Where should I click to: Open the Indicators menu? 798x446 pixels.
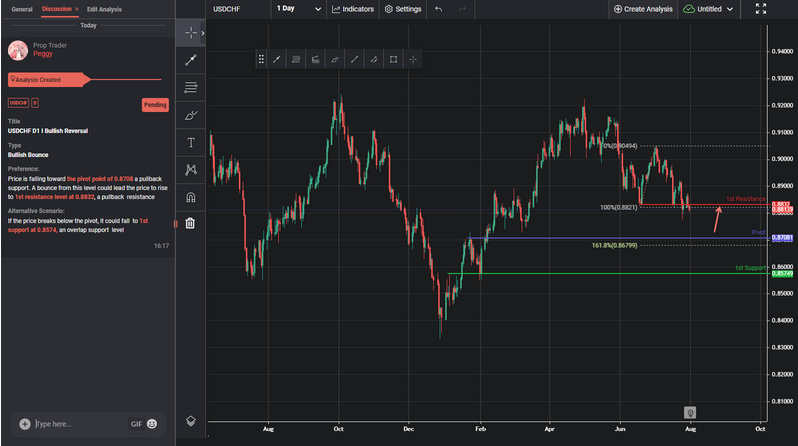click(x=353, y=9)
